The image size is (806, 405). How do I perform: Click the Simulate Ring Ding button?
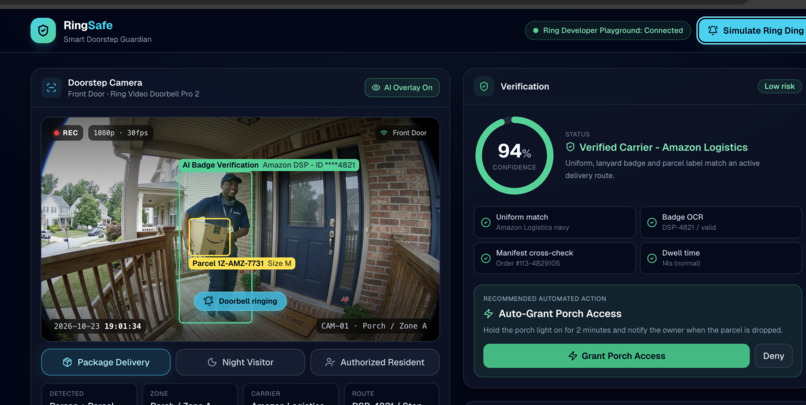click(753, 30)
